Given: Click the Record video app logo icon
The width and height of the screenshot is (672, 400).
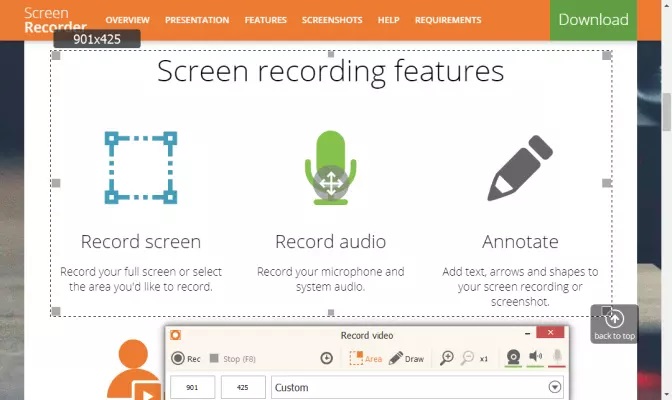Looking at the screenshot, I should [x=175, y=335].
